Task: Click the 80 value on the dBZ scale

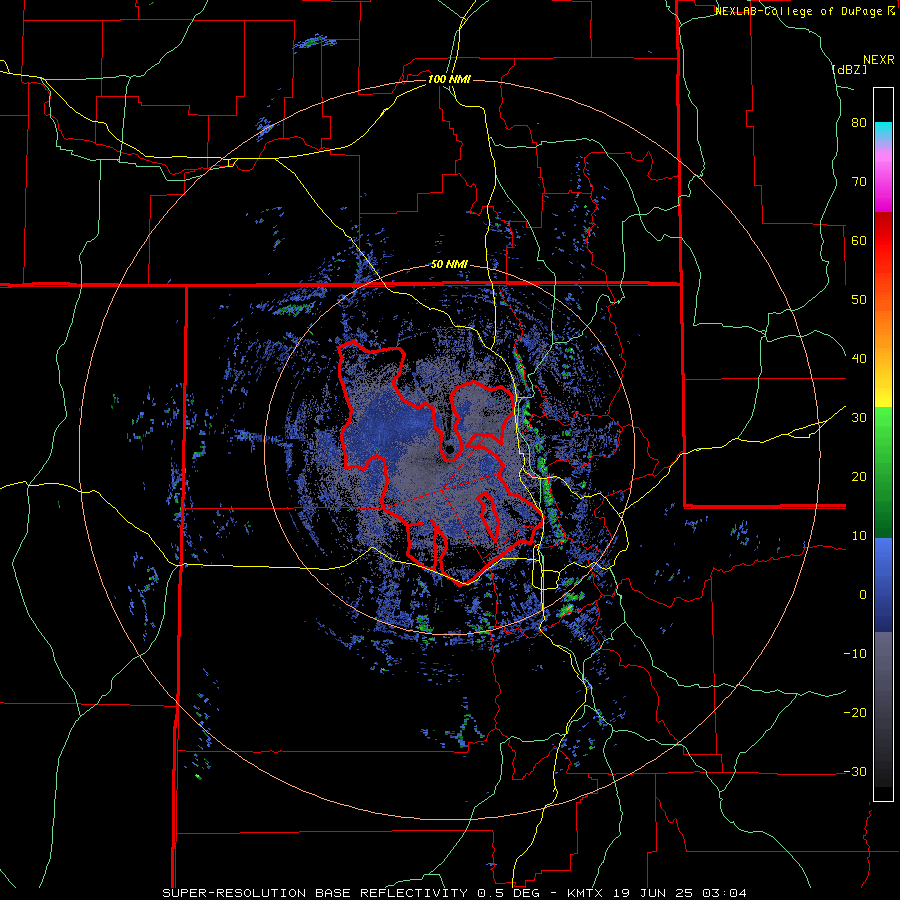Action: click(x=859, y=123)
